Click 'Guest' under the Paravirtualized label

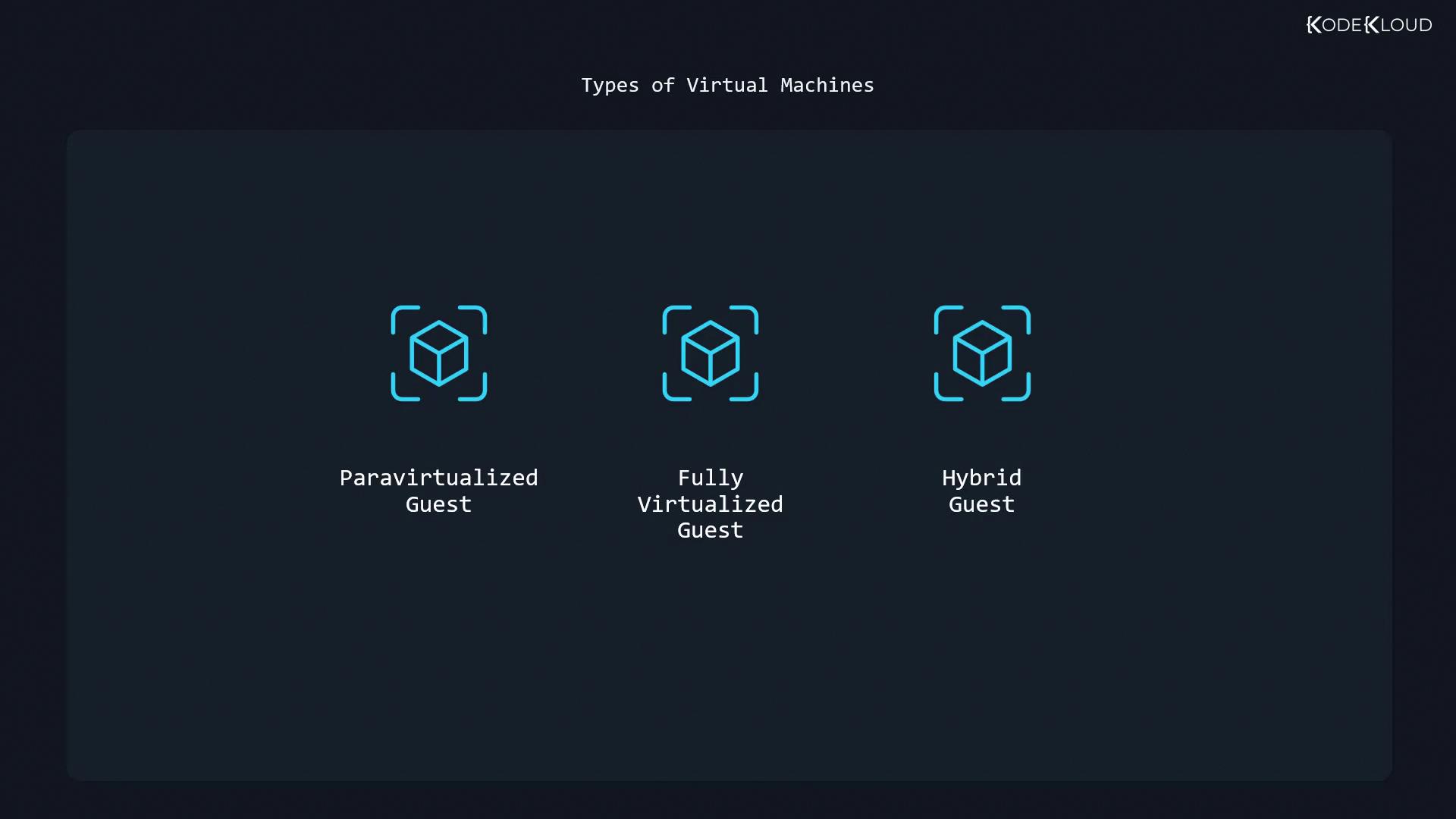point(438,504)
